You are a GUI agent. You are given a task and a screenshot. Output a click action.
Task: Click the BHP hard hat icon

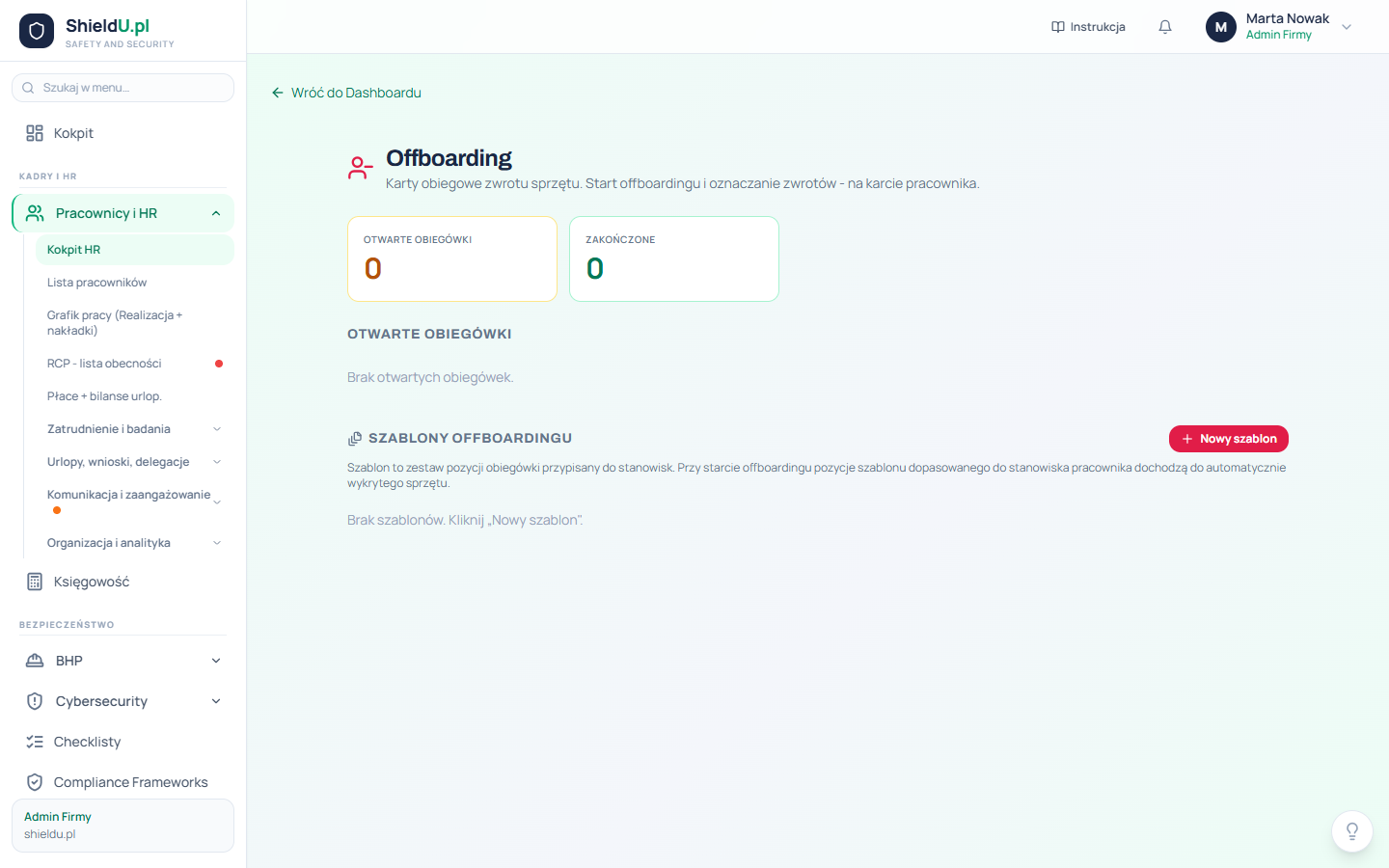pyautogui.click(x=35, y=661)
